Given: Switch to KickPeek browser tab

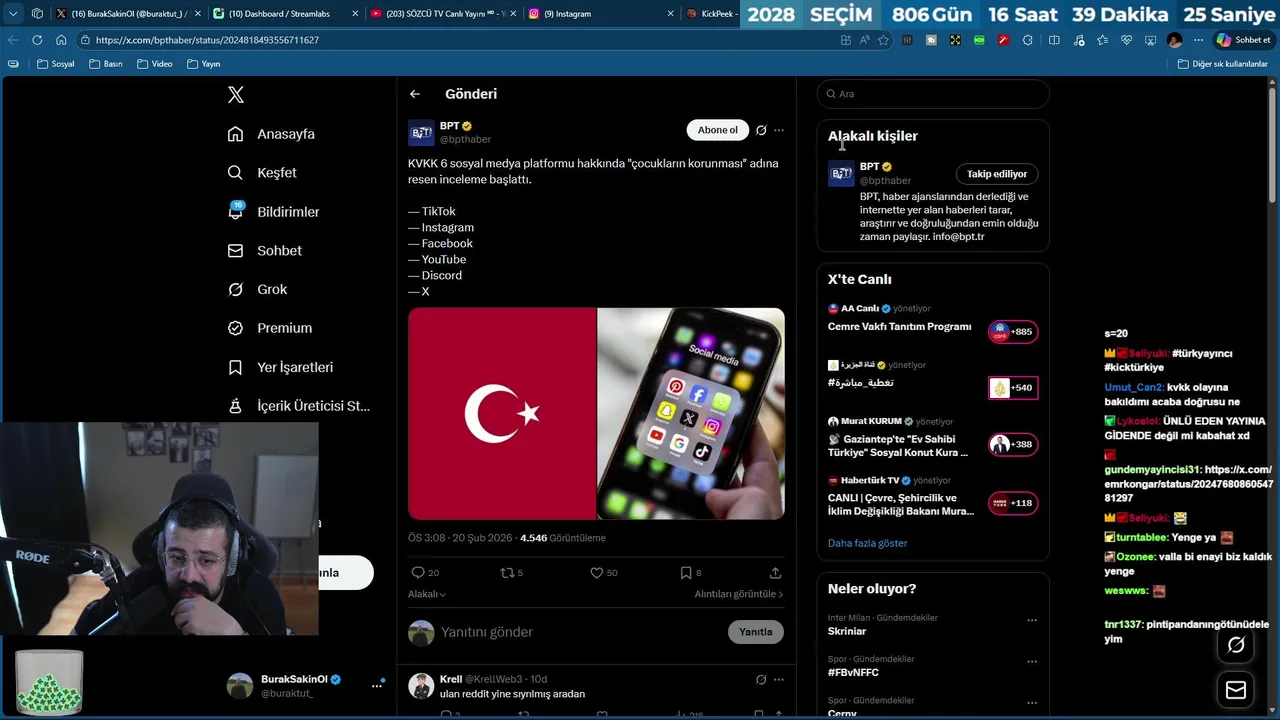Looking at the screenshot, I should (711, 14).
